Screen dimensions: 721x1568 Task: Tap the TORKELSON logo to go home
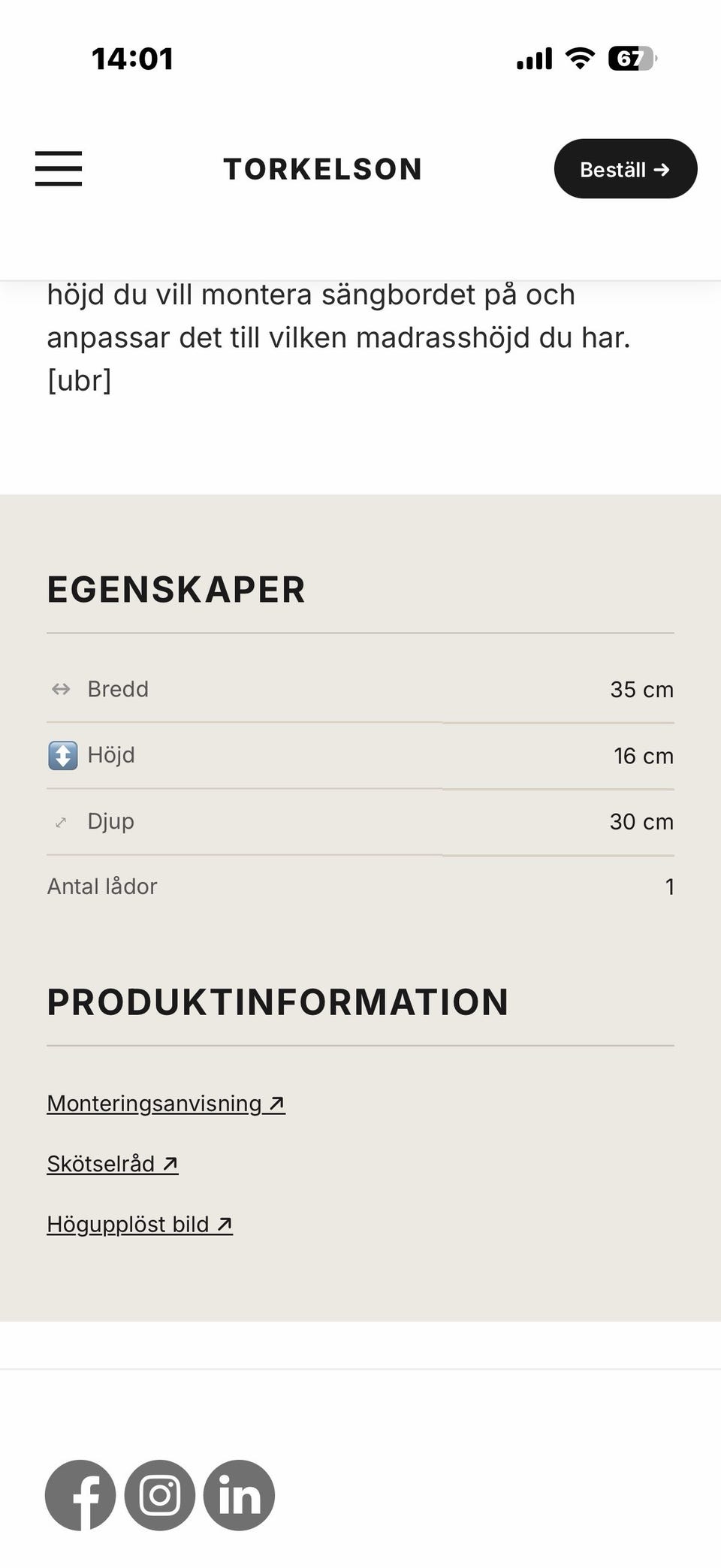pos(323,169)
